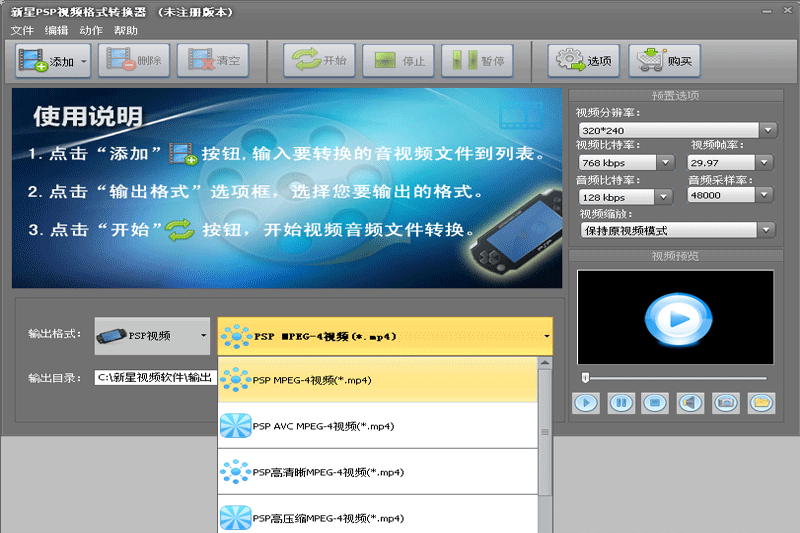Expand the 音频采样率 48000 dropdown
The image size is (800, 533).
[x=764, y=195]
